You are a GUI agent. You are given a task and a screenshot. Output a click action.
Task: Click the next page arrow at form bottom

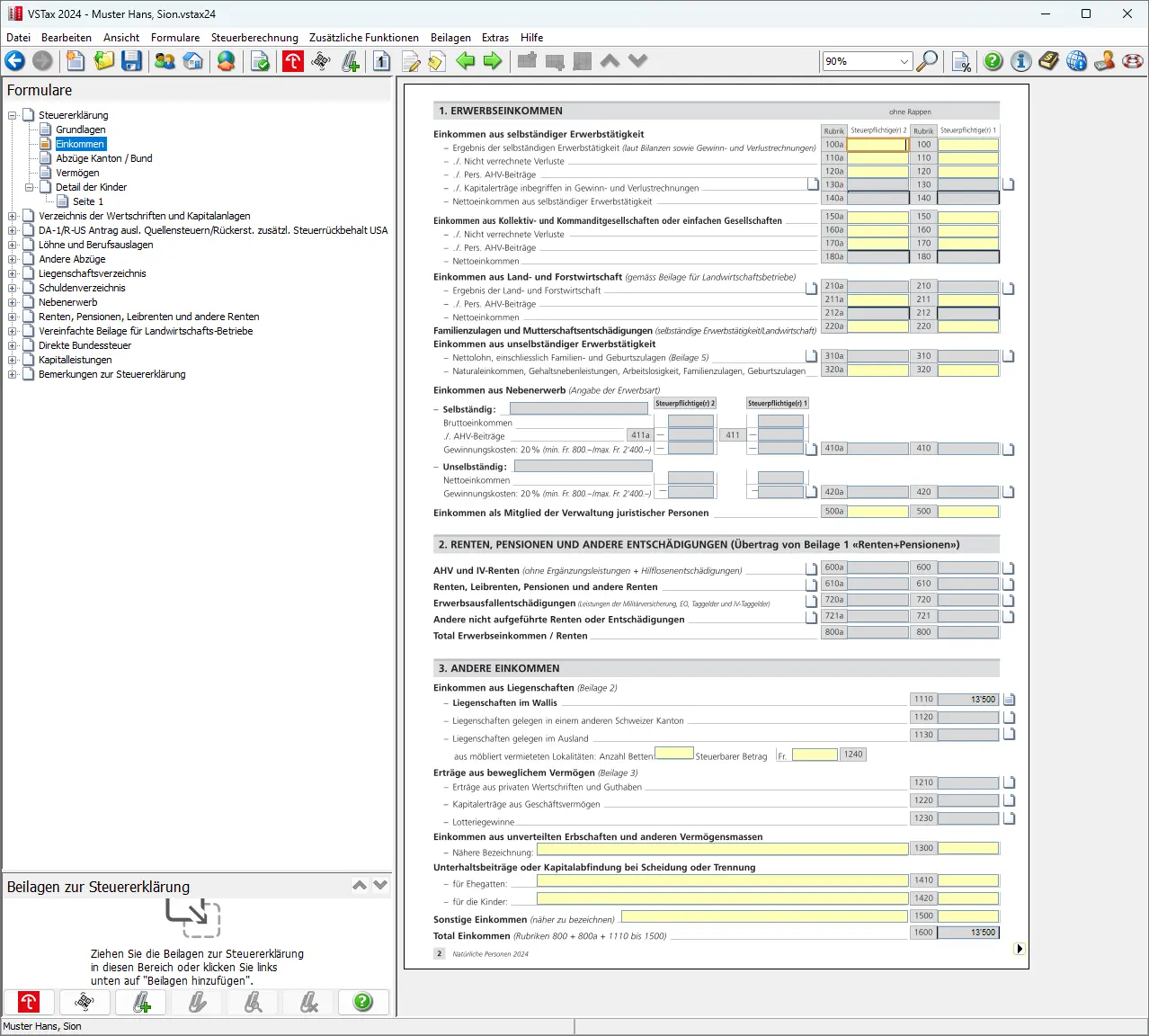point(1019,949)
